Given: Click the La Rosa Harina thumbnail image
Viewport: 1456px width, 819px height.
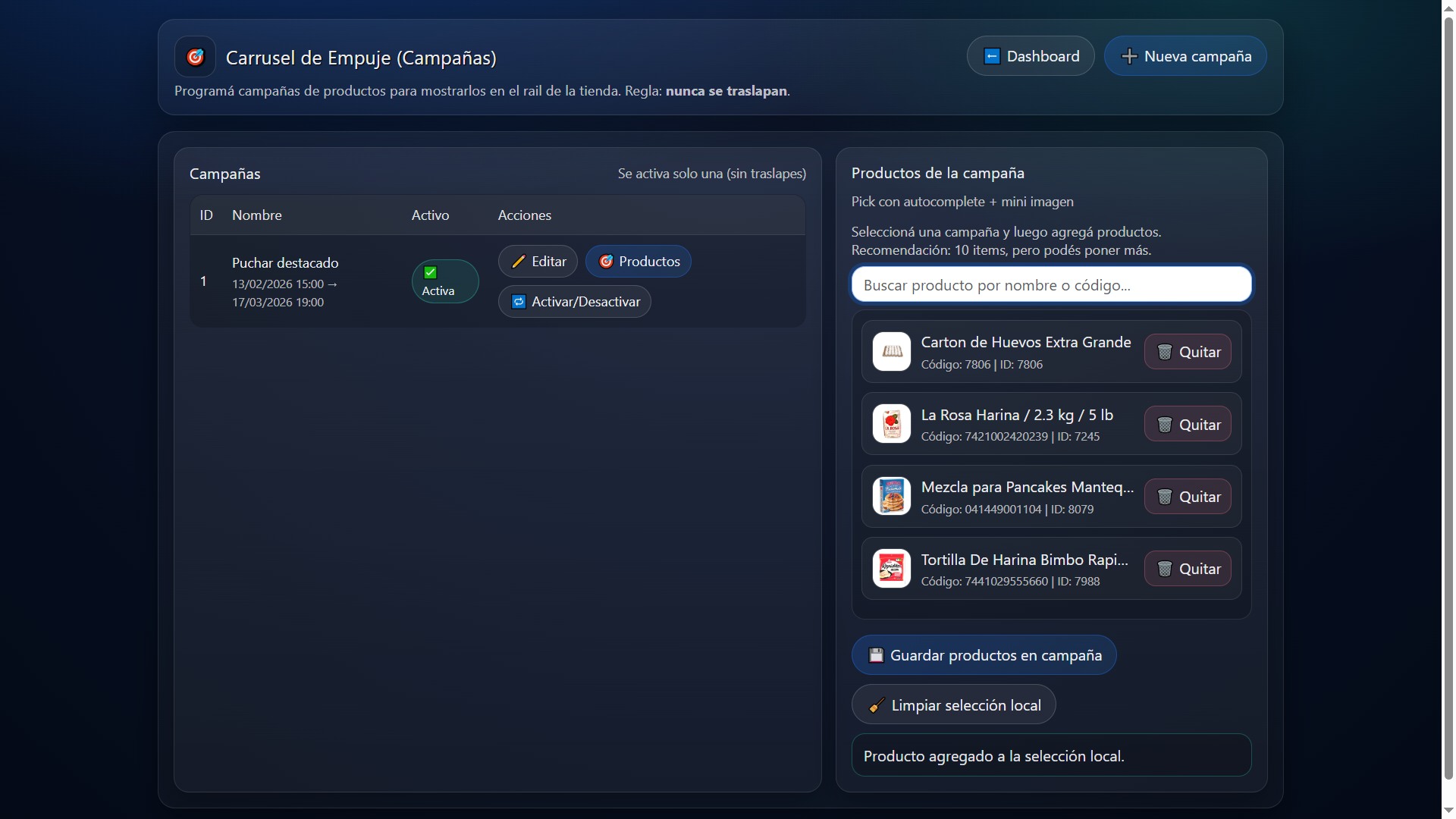Looking at the screenshot, I should pos(891,424).
